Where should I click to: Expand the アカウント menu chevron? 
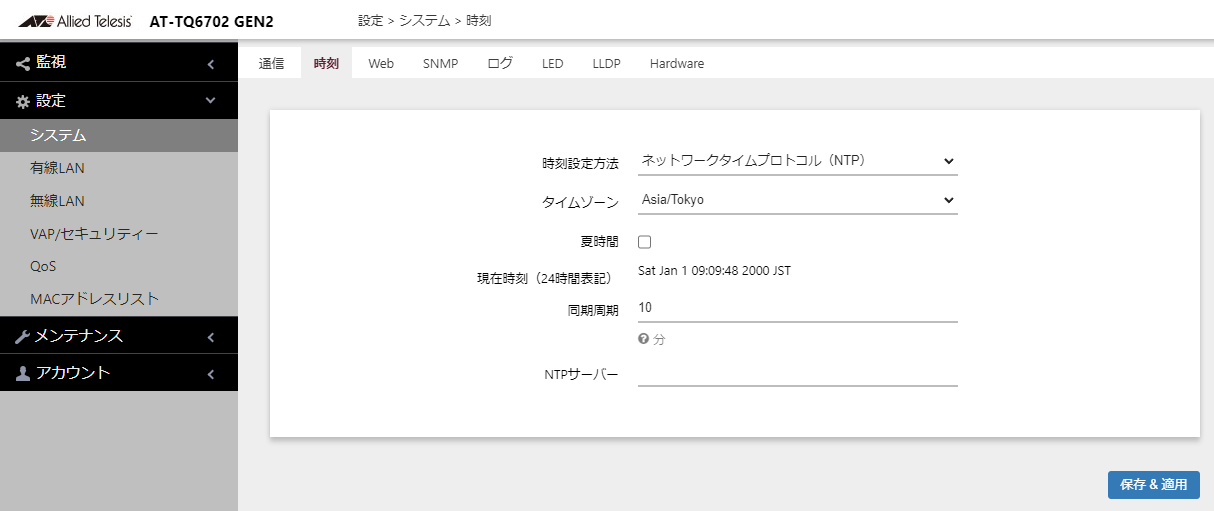click(x=211, y=374)
